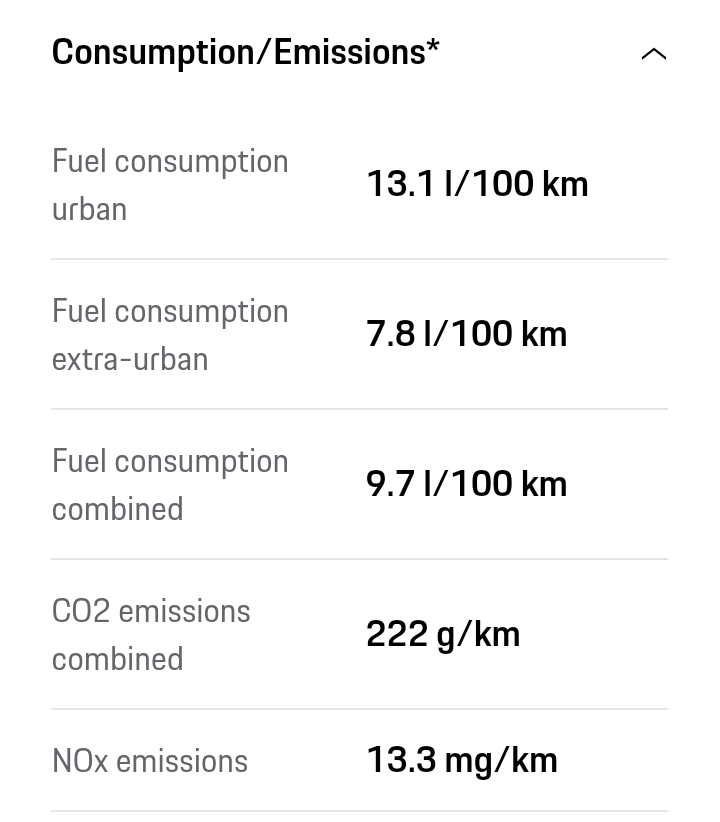720x822 pixels.
Task: Collapse the Consumption/Emissions section chevron
Action: (653, 54)
